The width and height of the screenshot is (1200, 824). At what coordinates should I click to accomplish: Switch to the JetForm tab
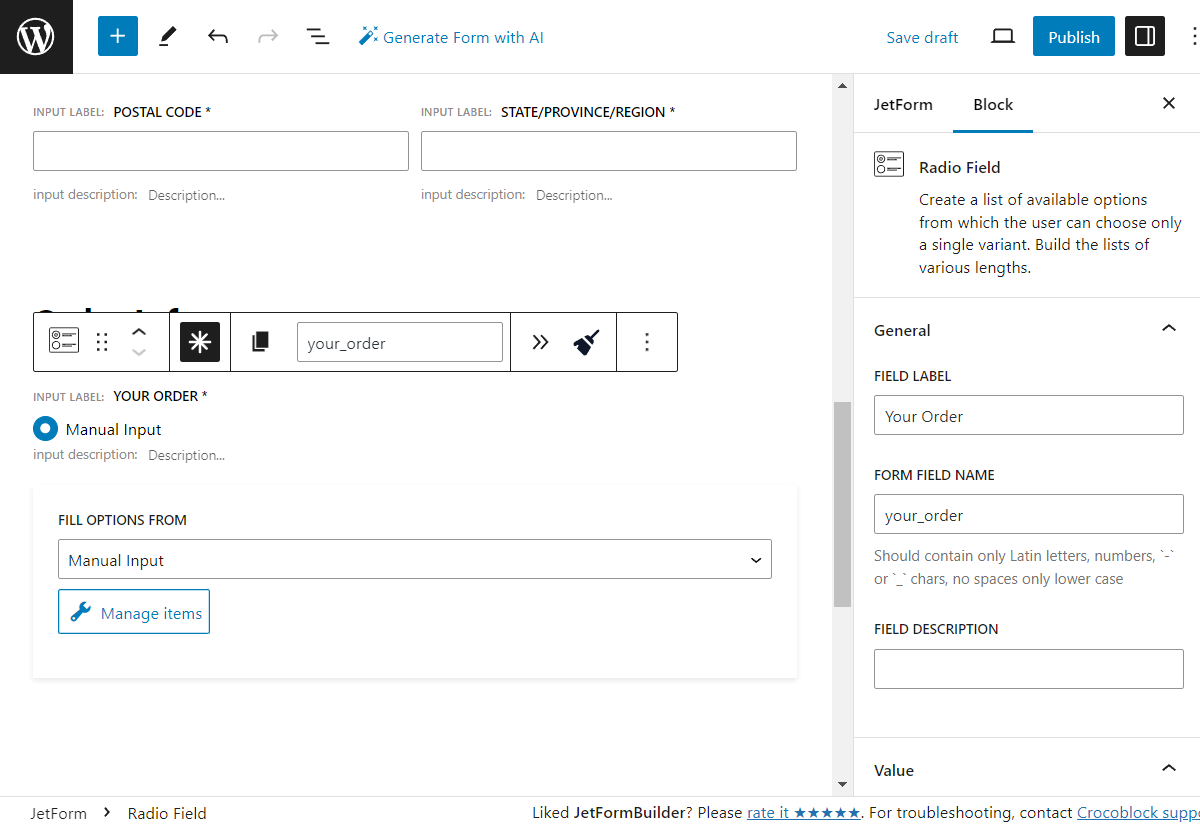904,104
